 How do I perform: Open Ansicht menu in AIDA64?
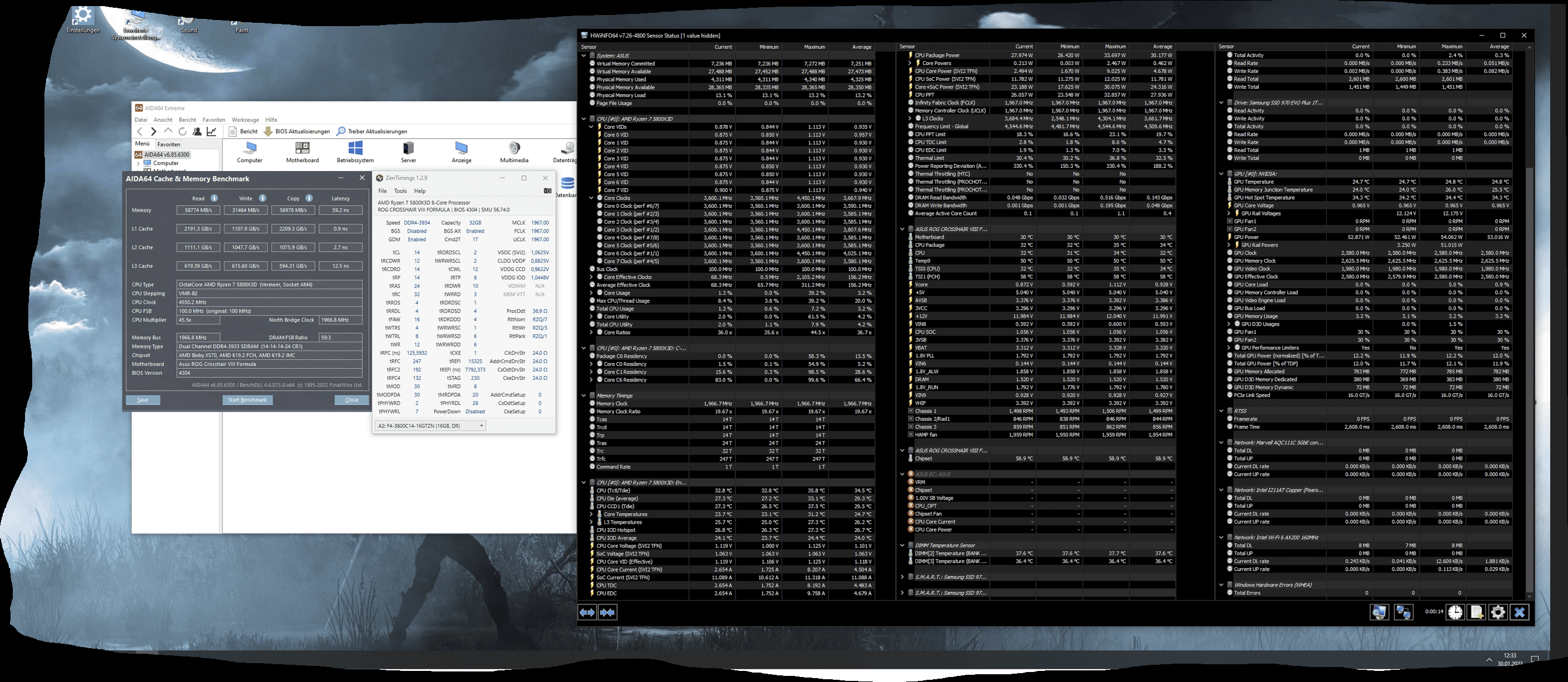[x=163, y=120]
